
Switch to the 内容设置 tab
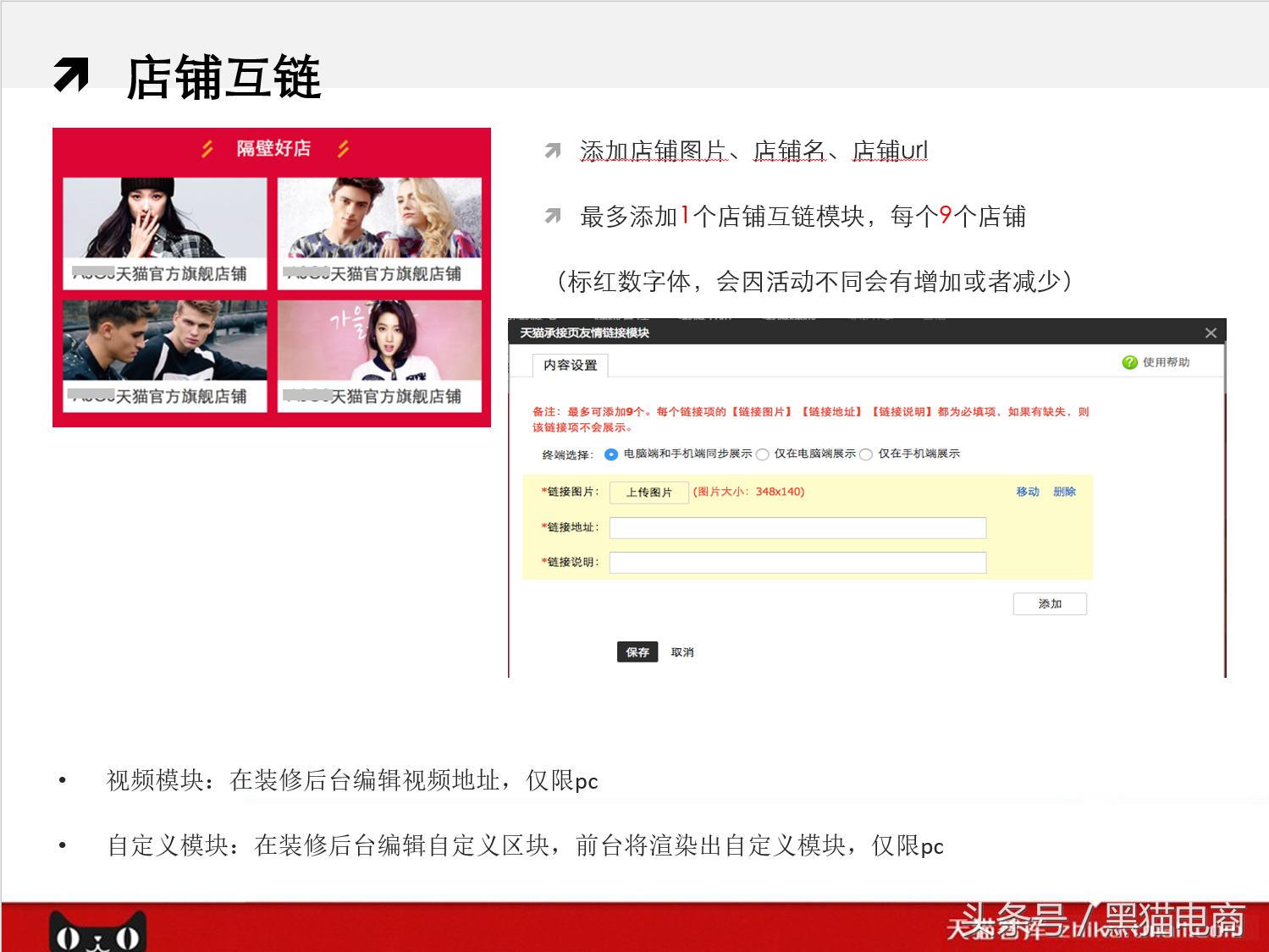569,366
